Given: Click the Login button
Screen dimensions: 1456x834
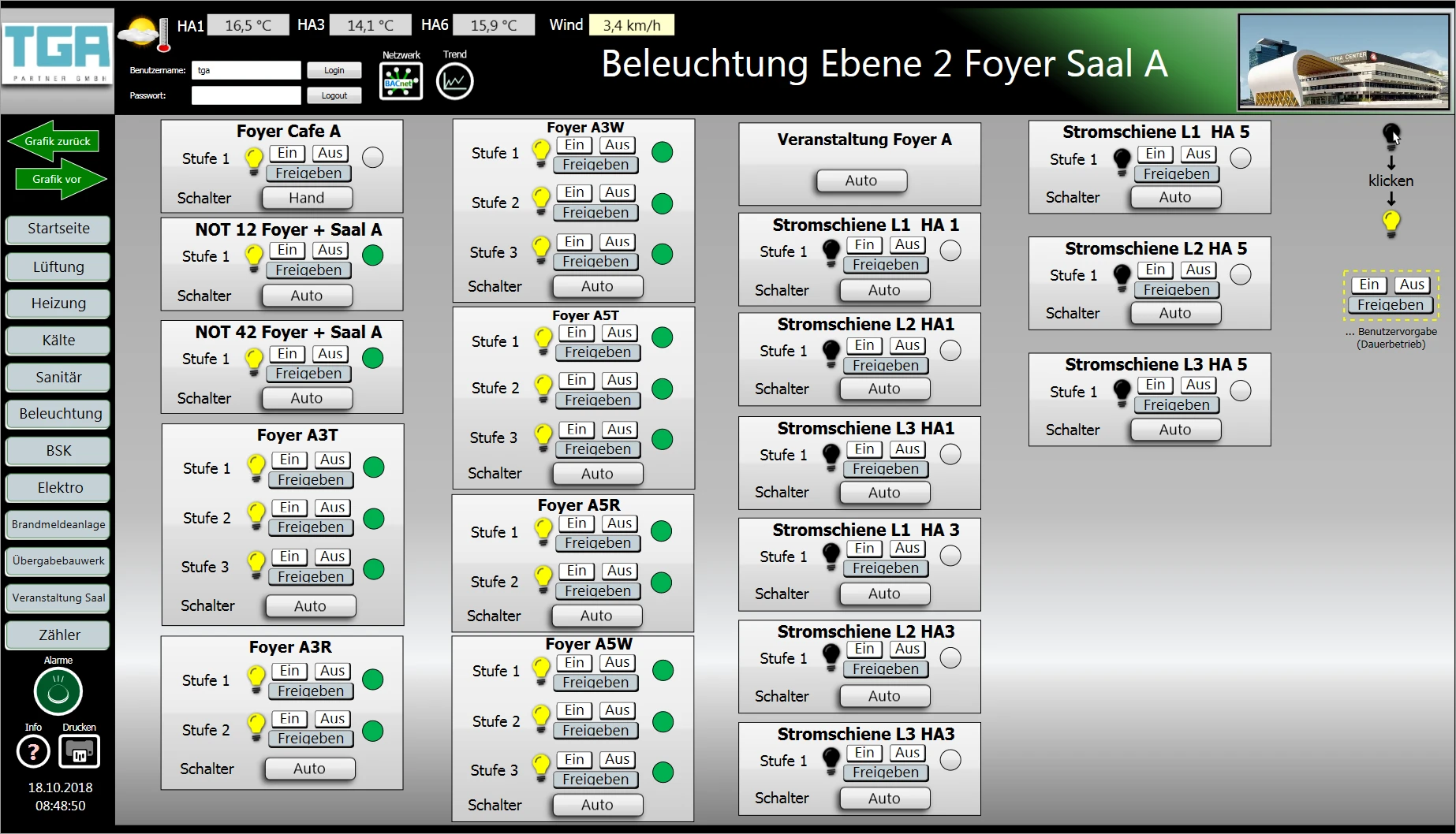Looking at the screenshot, I should (x=334, y=70).
